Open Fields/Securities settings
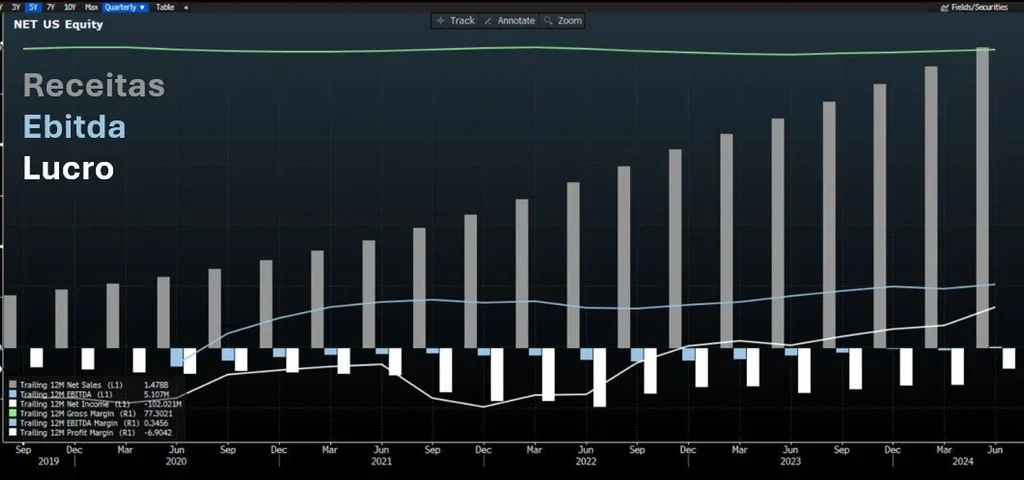Viewport: 1024px width, 480px height. click(974, 7)
